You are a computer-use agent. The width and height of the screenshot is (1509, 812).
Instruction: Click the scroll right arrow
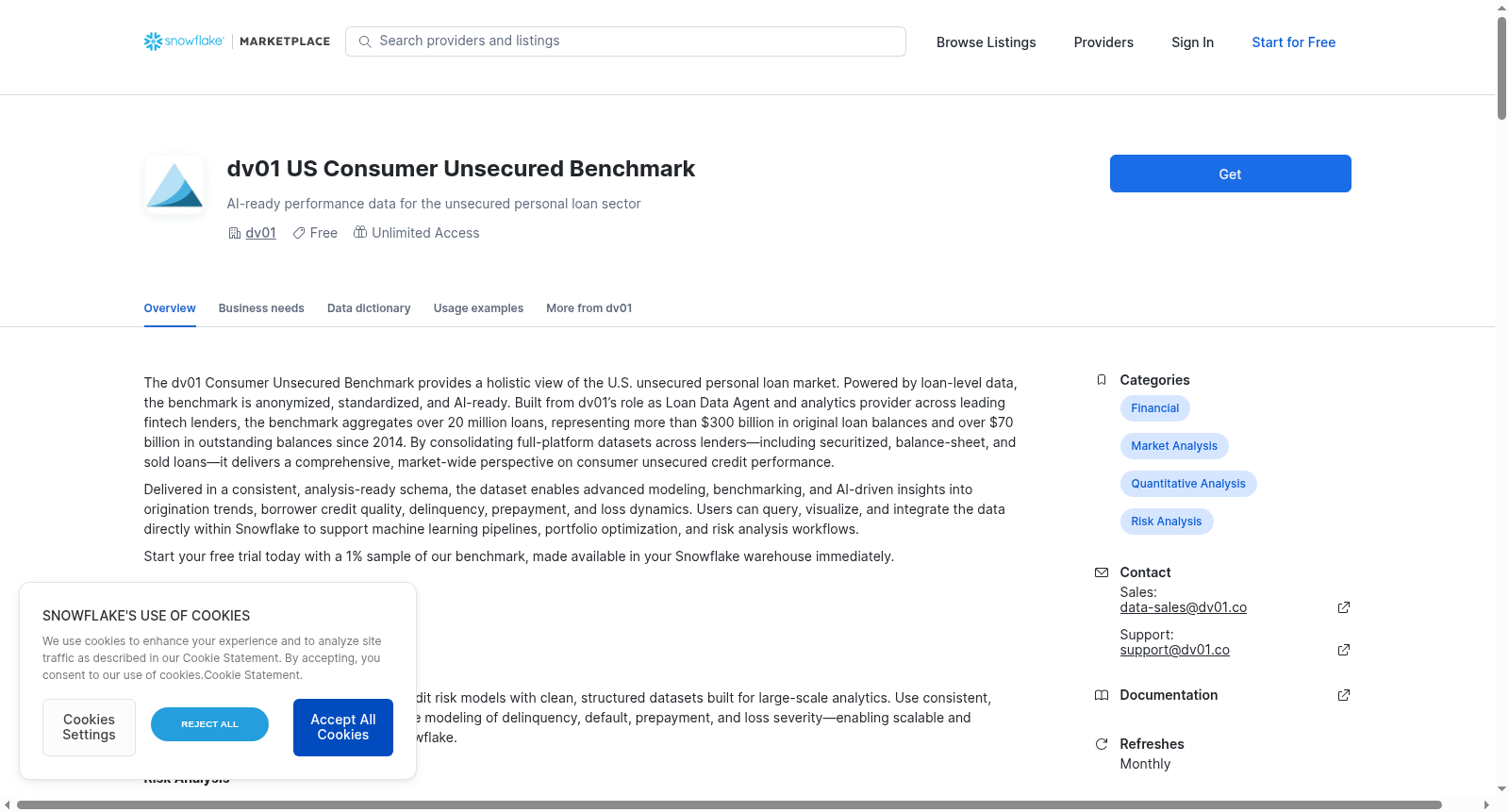1487,805
